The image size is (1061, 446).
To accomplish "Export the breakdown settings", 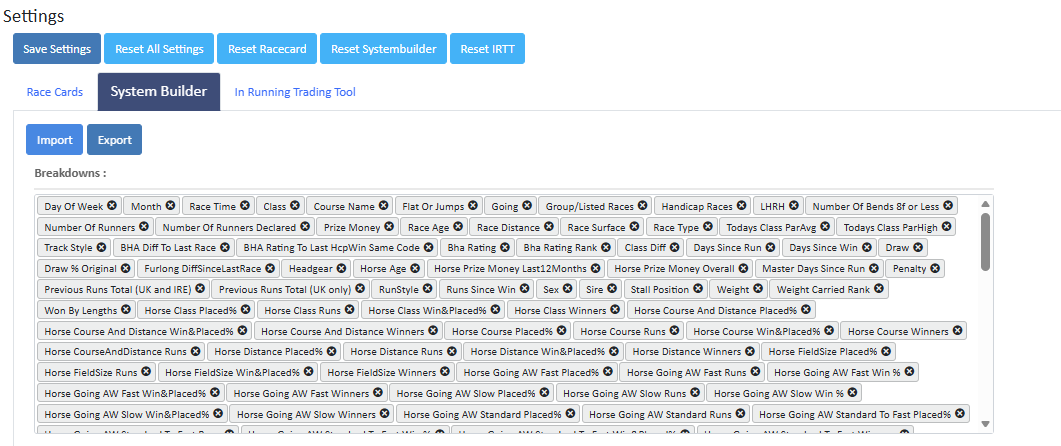I will [114, 140].
